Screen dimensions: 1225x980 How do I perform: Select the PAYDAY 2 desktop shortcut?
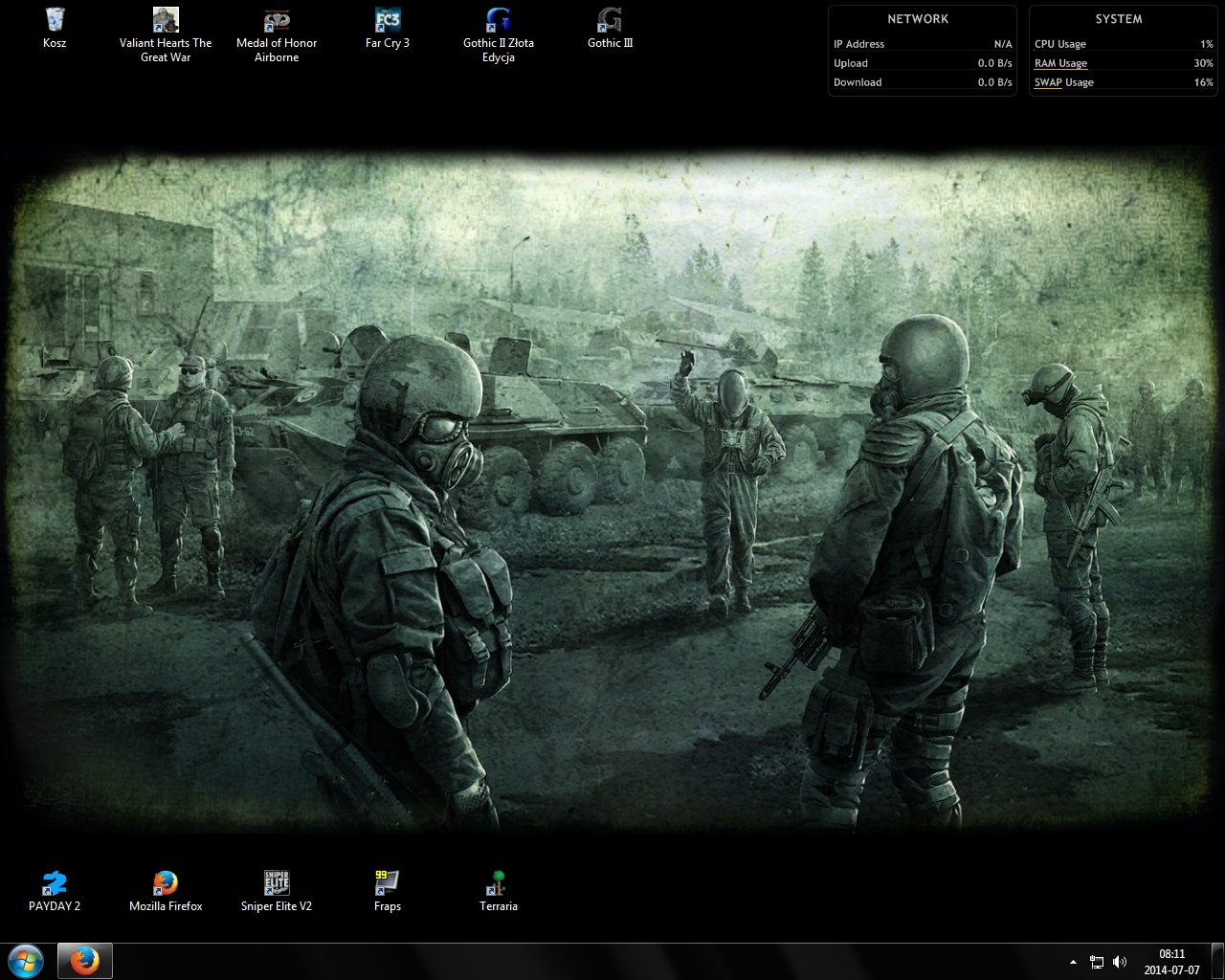point(55,891)
